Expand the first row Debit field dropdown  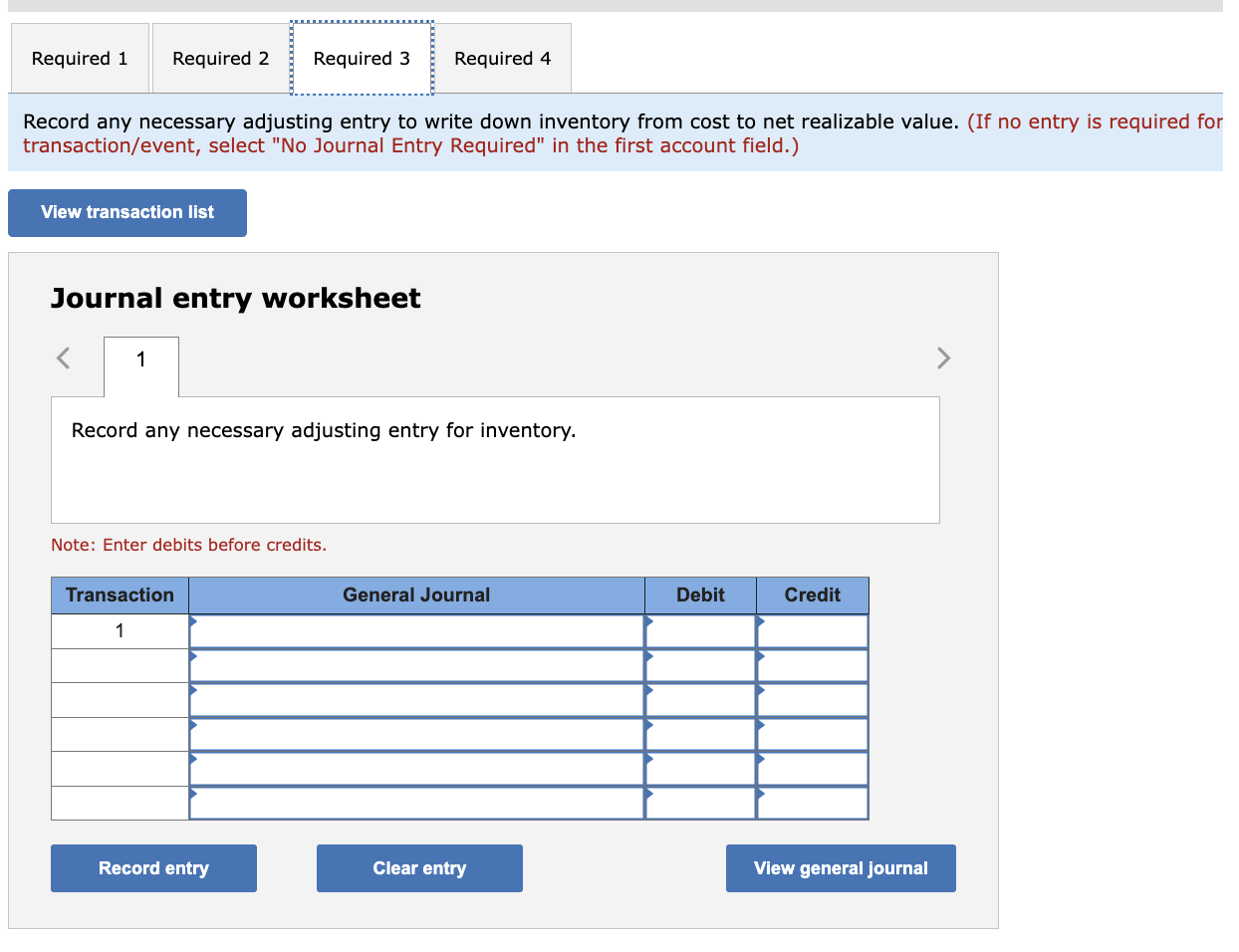[651, 624]
